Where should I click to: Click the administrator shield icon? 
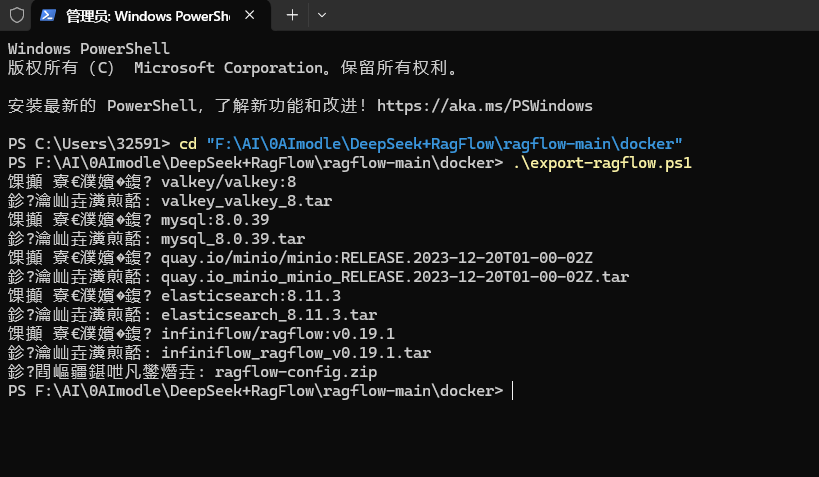17,15
